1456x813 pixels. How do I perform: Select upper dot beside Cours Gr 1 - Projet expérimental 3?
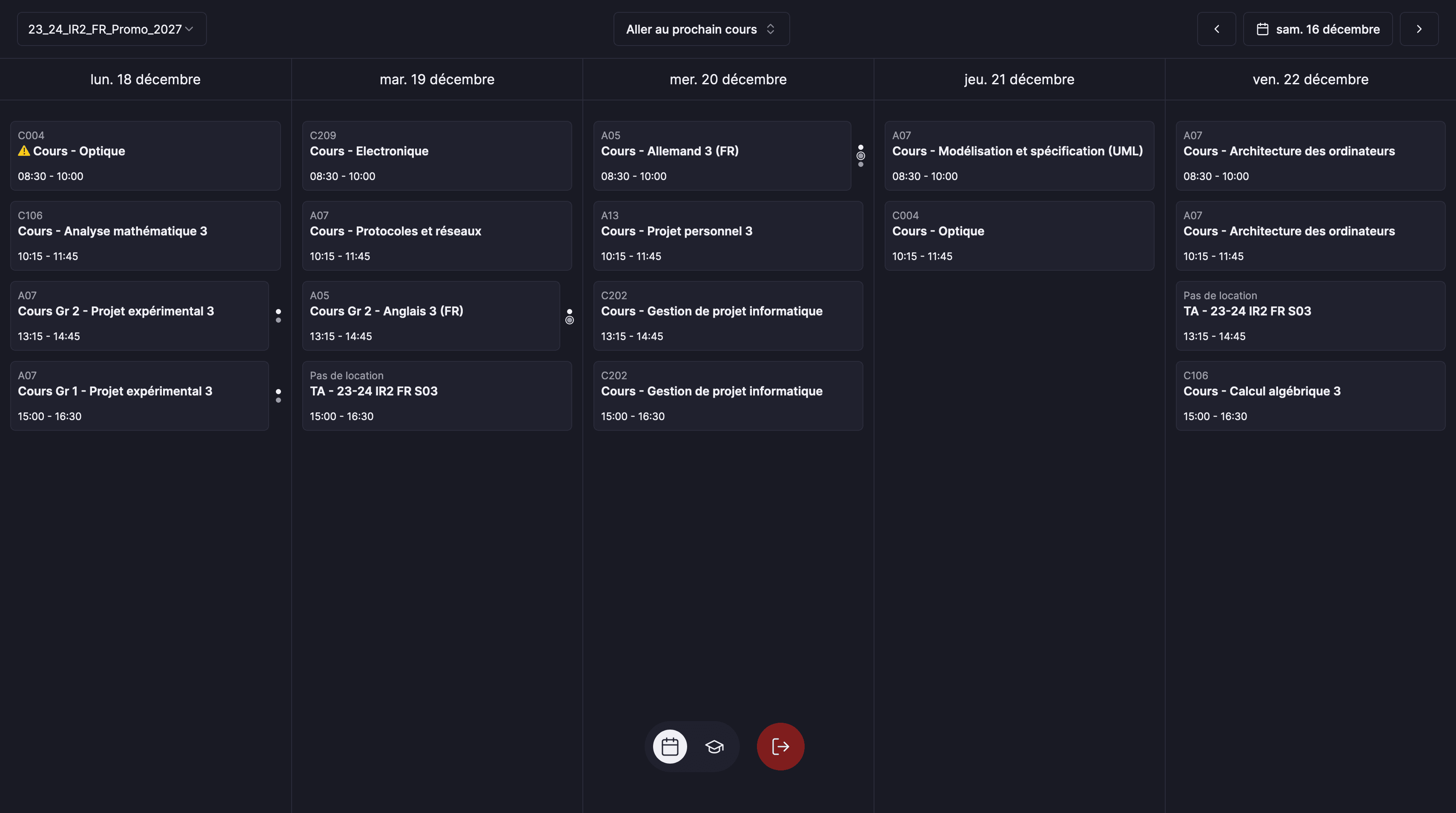278,391
